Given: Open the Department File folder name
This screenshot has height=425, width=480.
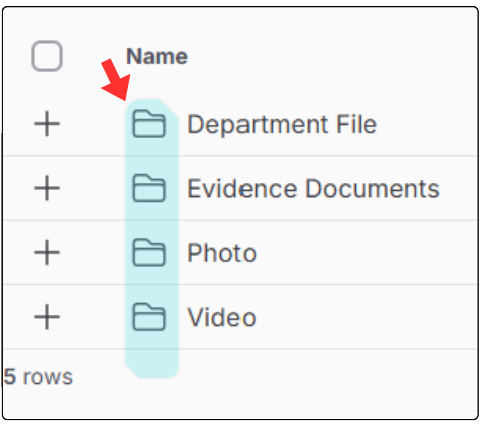Looking at the screenshot, I should click(x=282, y=124).
